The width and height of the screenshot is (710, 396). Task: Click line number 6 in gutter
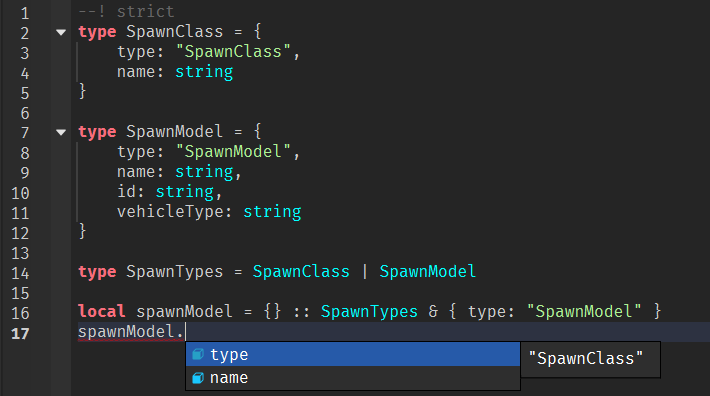tap(25, 113)
